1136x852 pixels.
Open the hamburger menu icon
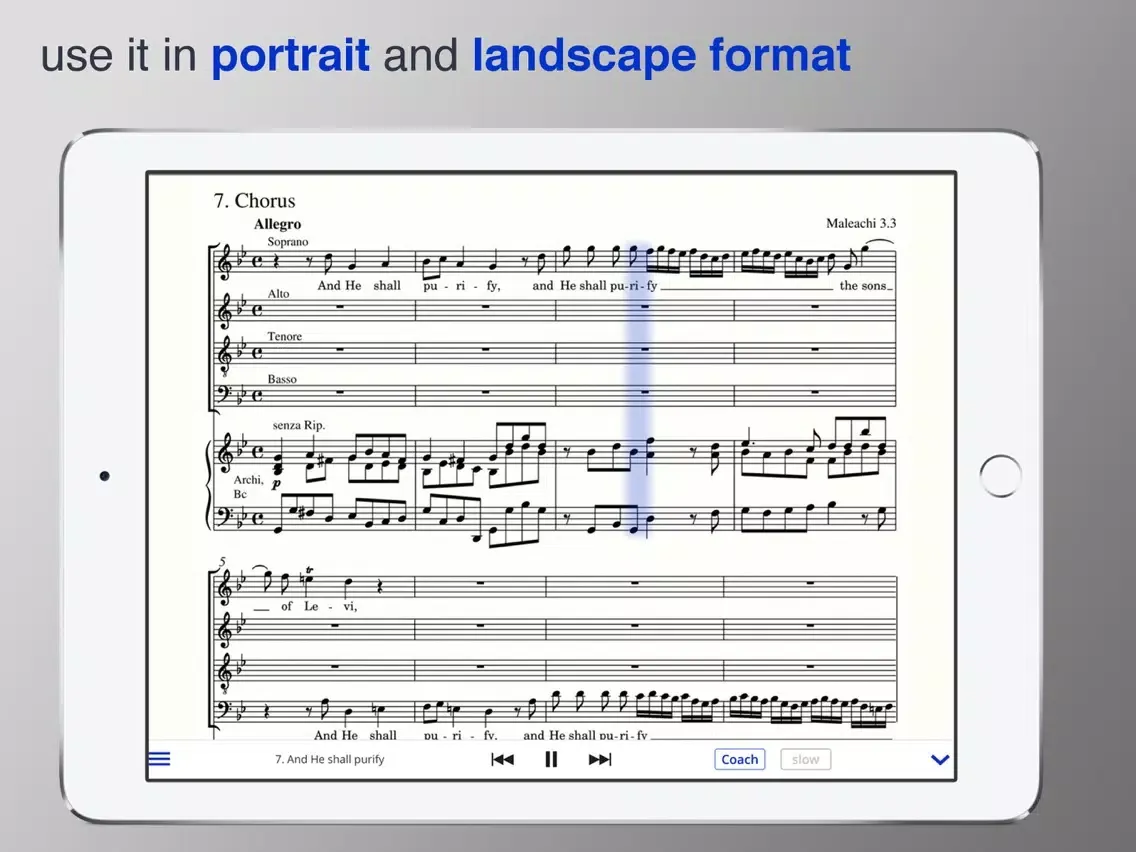tap(159, 759)
